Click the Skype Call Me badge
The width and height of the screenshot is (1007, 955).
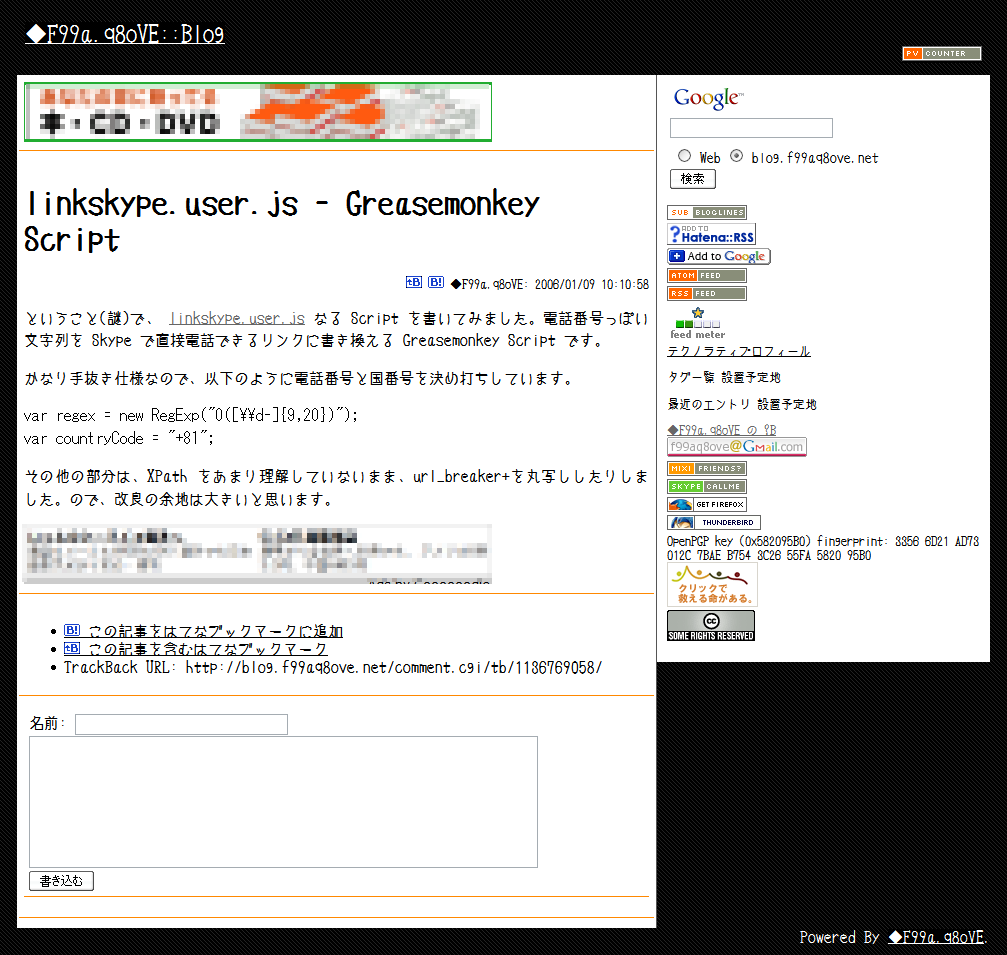tap(706, 487)
